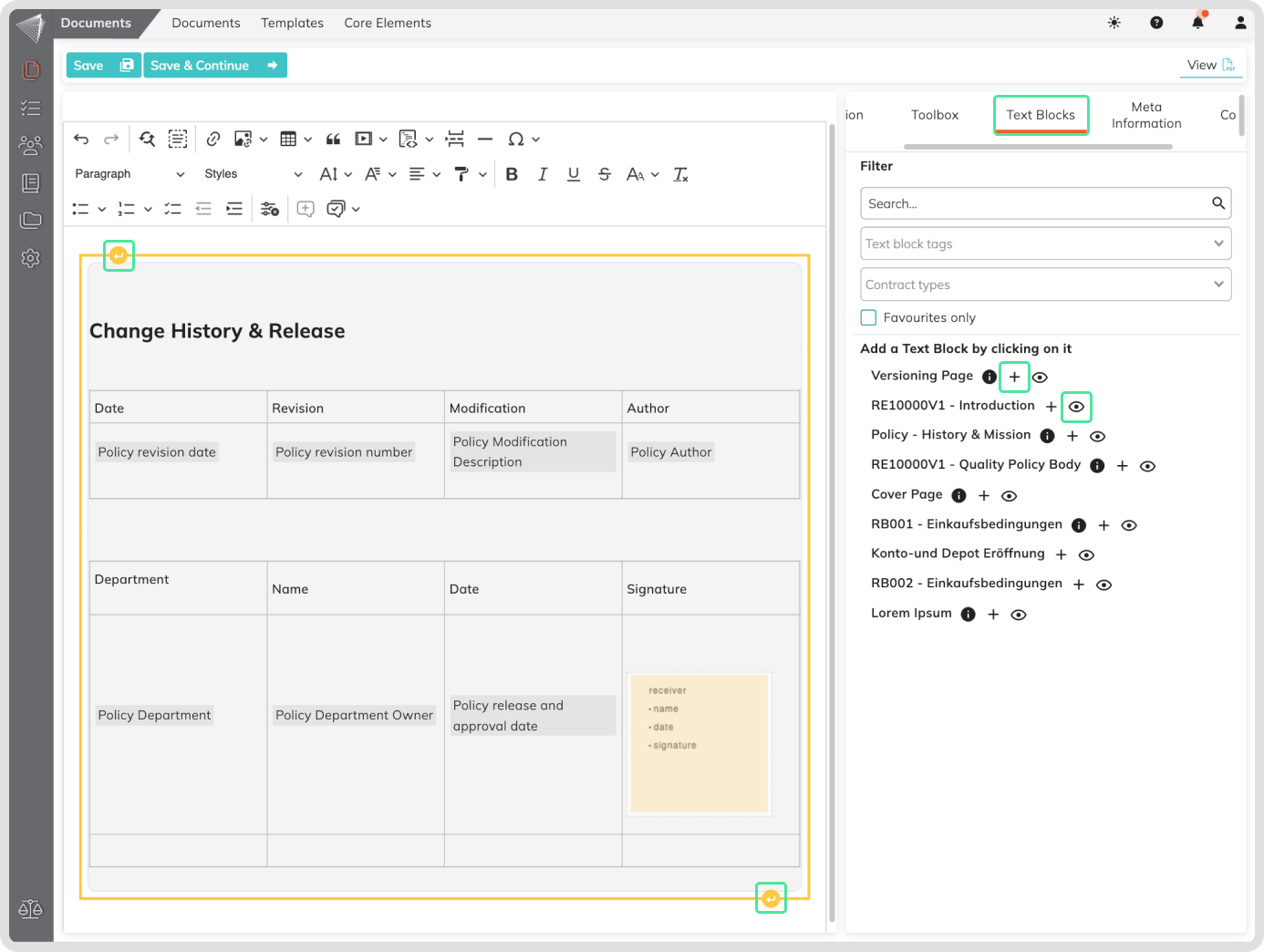Apply italic formatting
Screen dimensions: 1264x952
543,174
